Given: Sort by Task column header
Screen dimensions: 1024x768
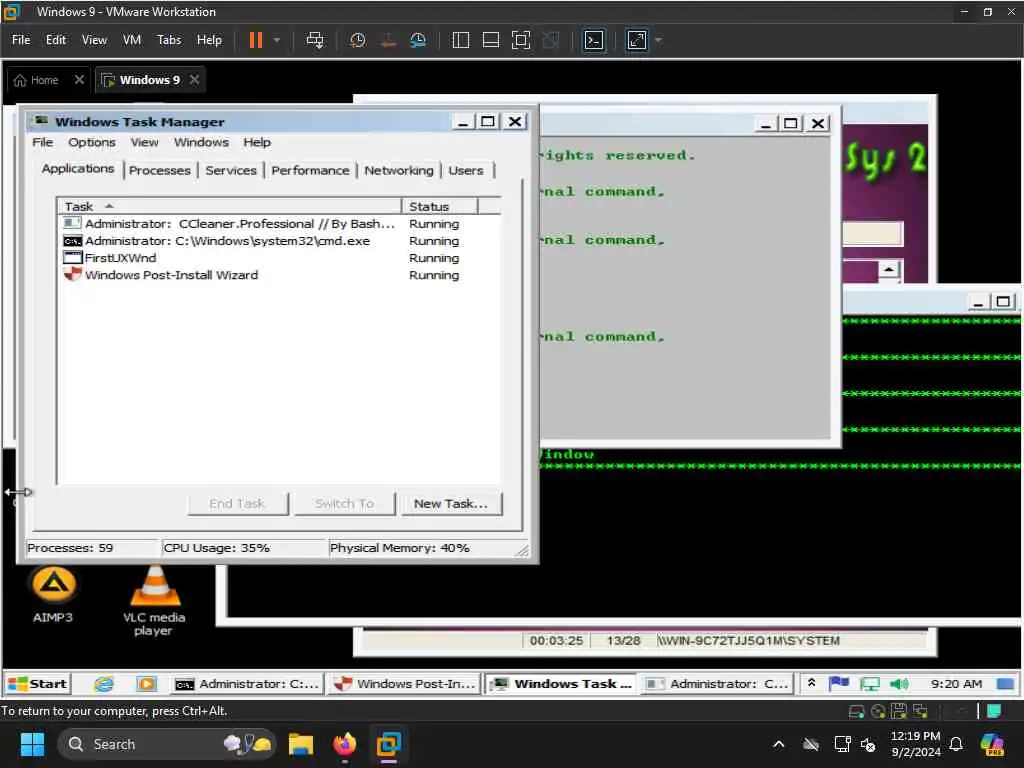Looking at the screenshot, I should (229, 206).
